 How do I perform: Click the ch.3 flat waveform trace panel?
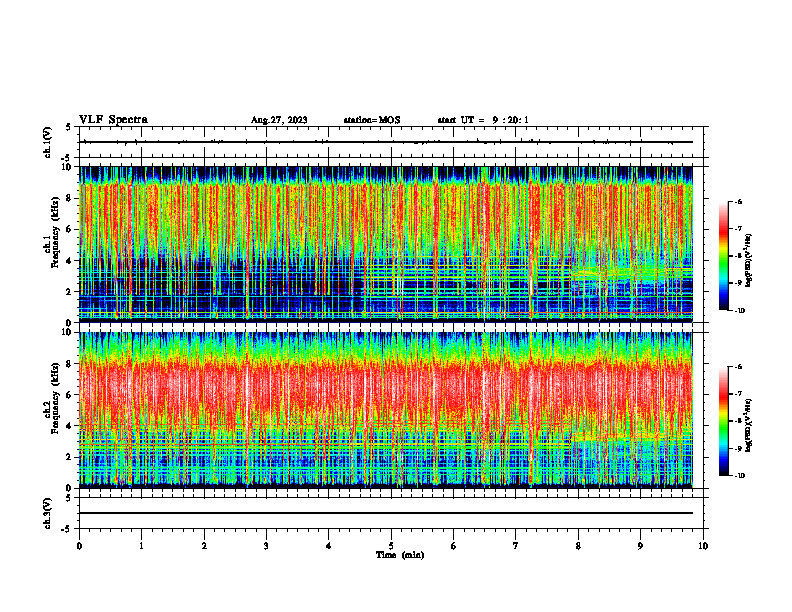391,513
